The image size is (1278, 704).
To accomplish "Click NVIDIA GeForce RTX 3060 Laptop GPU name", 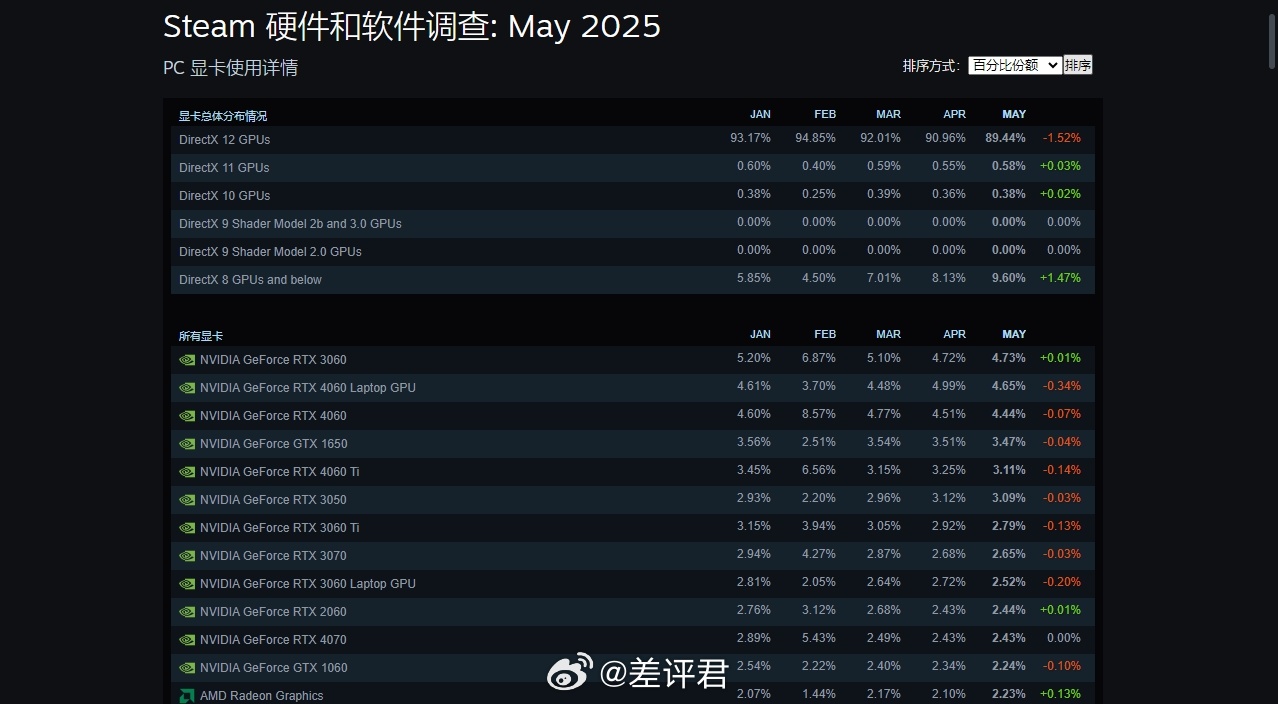I will pyautogui.click(x=308, y=584).
